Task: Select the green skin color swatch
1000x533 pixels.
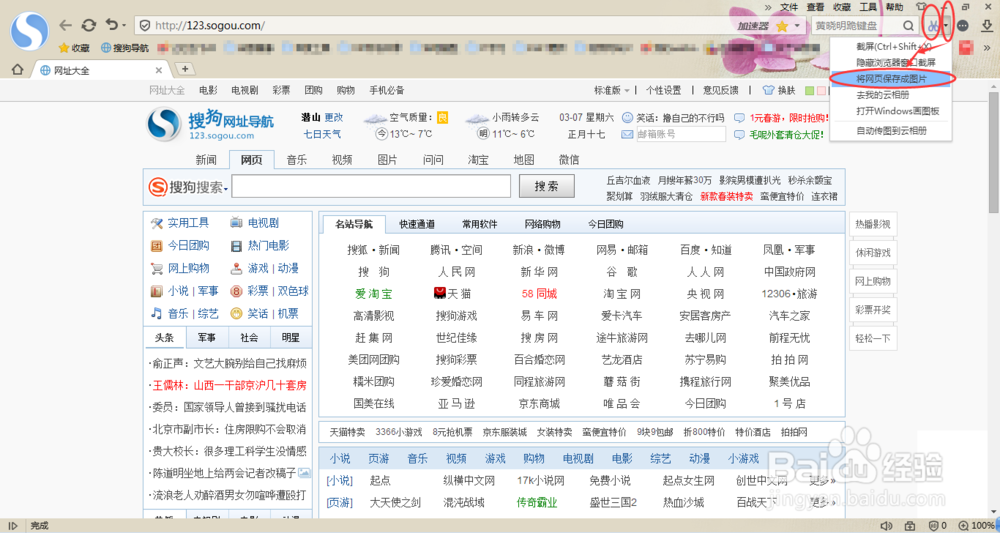Action: [x=809, y=91]
